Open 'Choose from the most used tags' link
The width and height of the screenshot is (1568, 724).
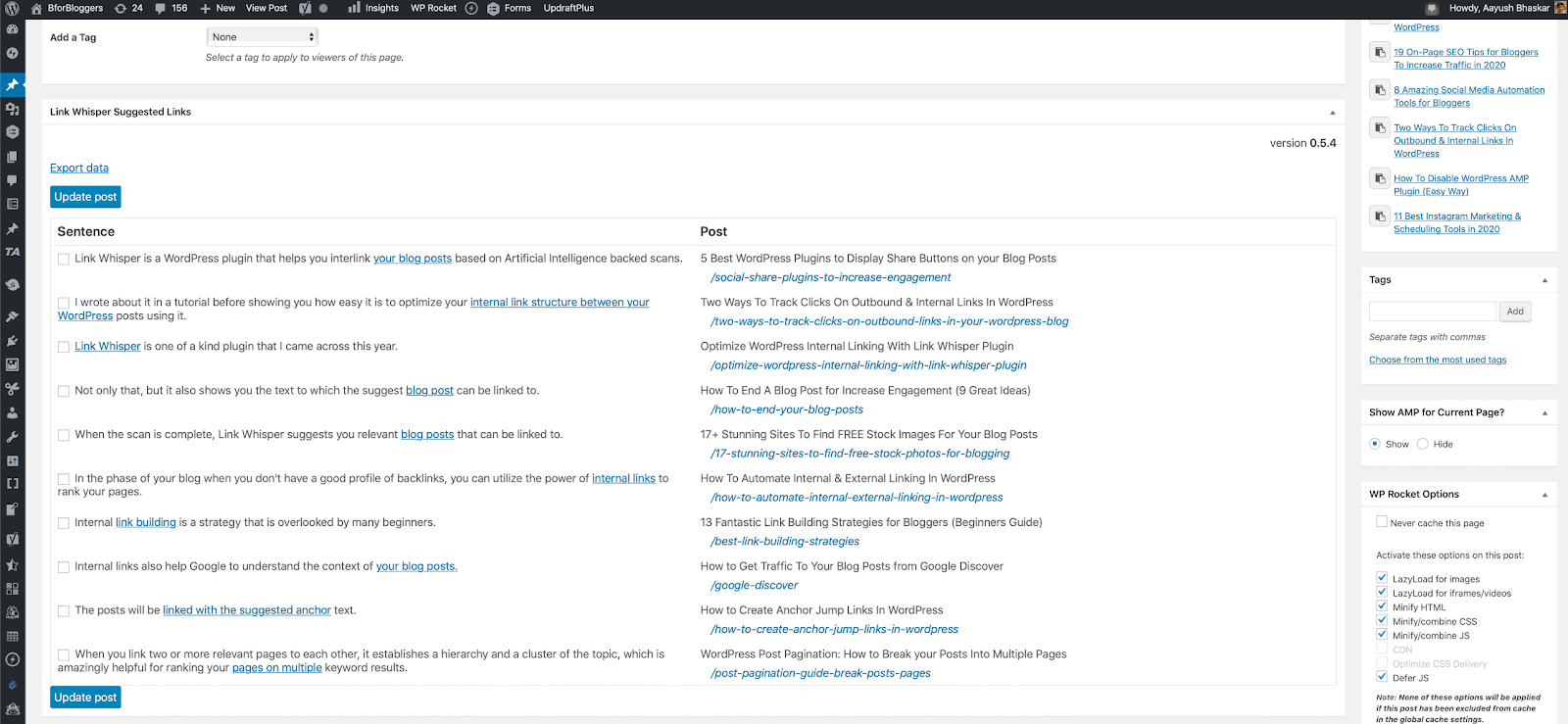pyautogui.click(x=1438, y=361)
